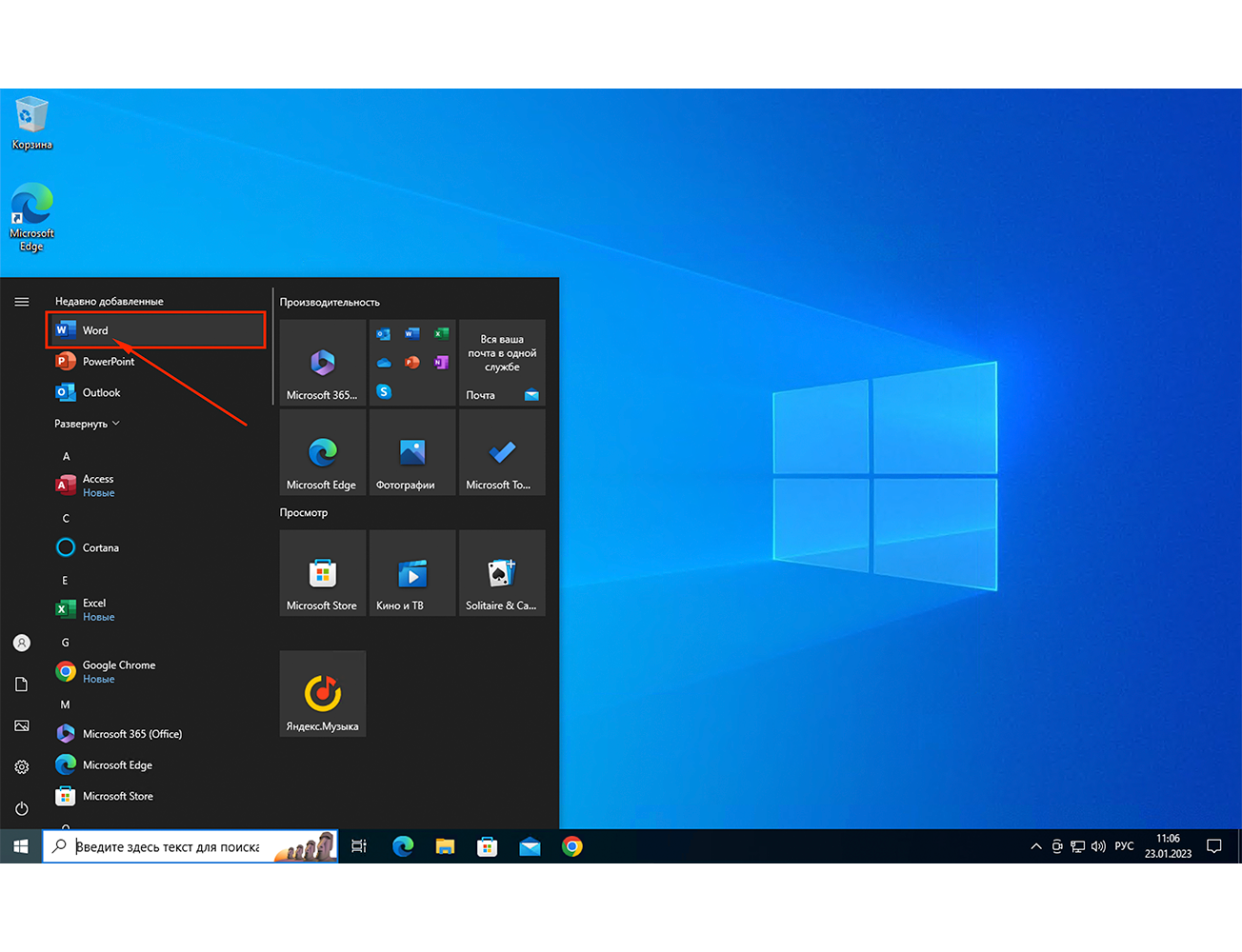Open the Яндекс.Музыка tile
This screenshot has height=952, width=1242.
(x=323, y=694)
